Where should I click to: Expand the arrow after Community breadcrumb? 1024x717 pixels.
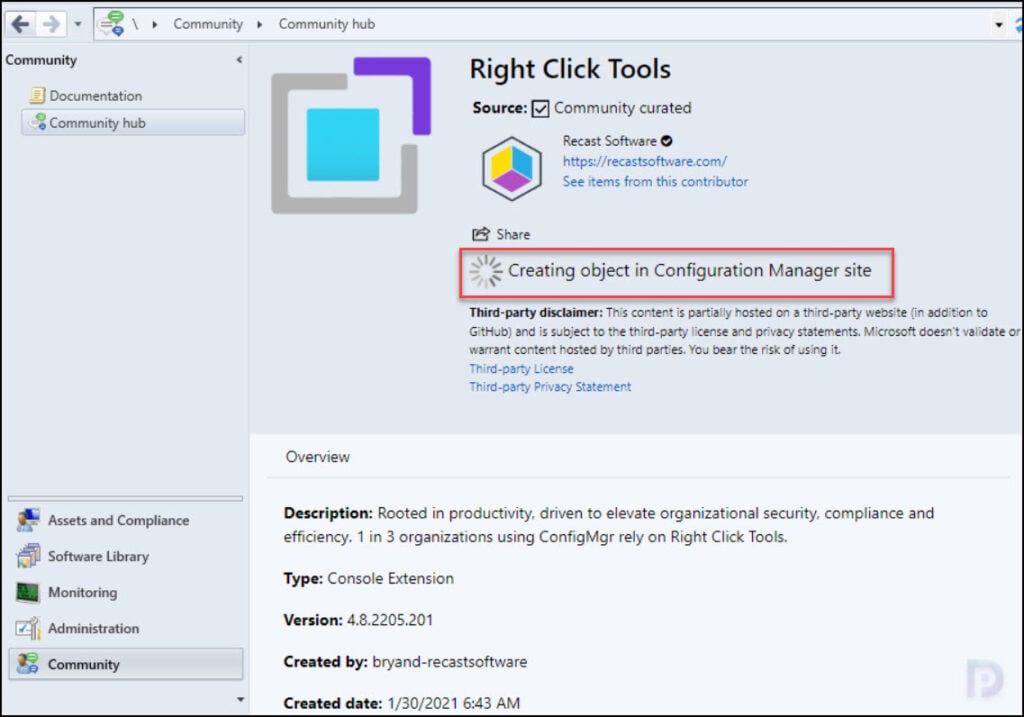[x=260, y=25]
